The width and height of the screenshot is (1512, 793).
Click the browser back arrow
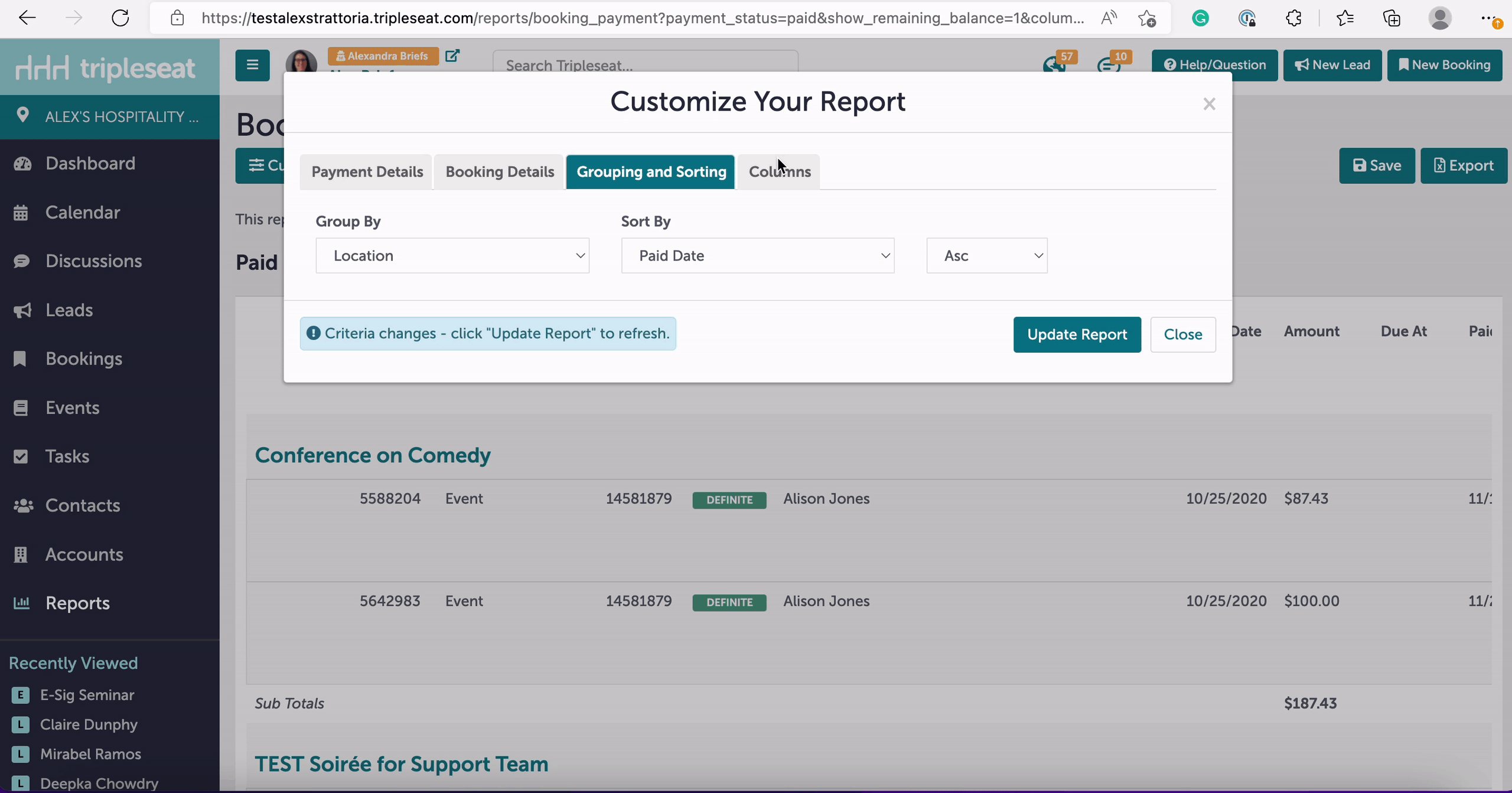(27, 18)
